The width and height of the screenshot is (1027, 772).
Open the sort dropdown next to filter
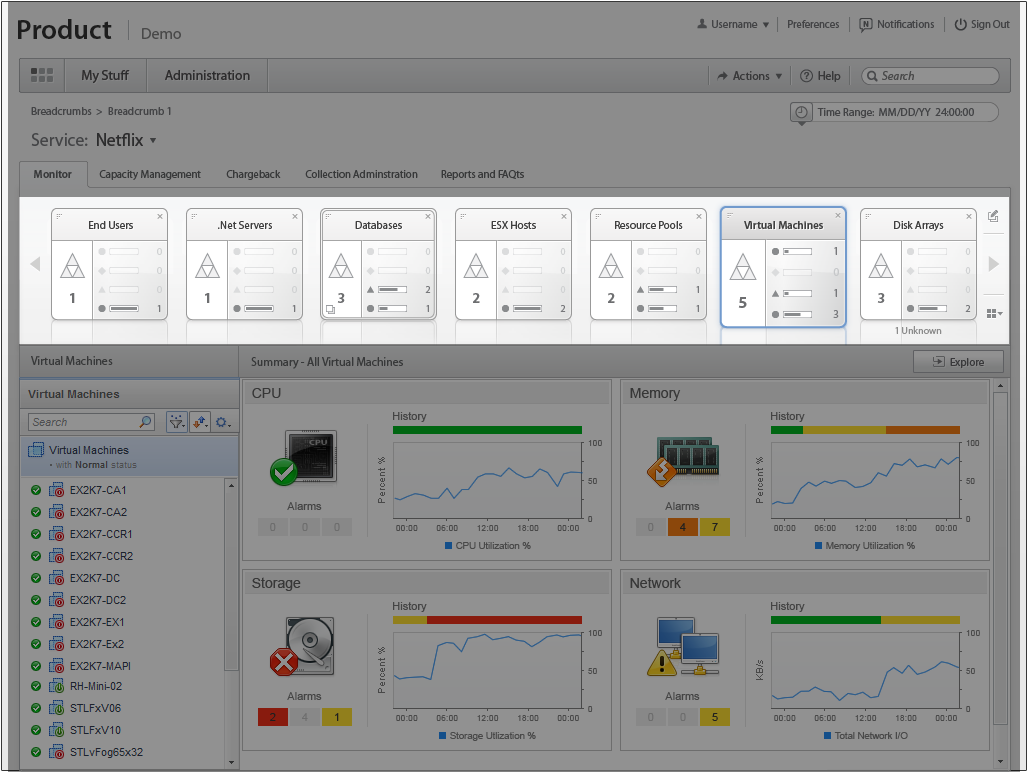tap(200, 422)
